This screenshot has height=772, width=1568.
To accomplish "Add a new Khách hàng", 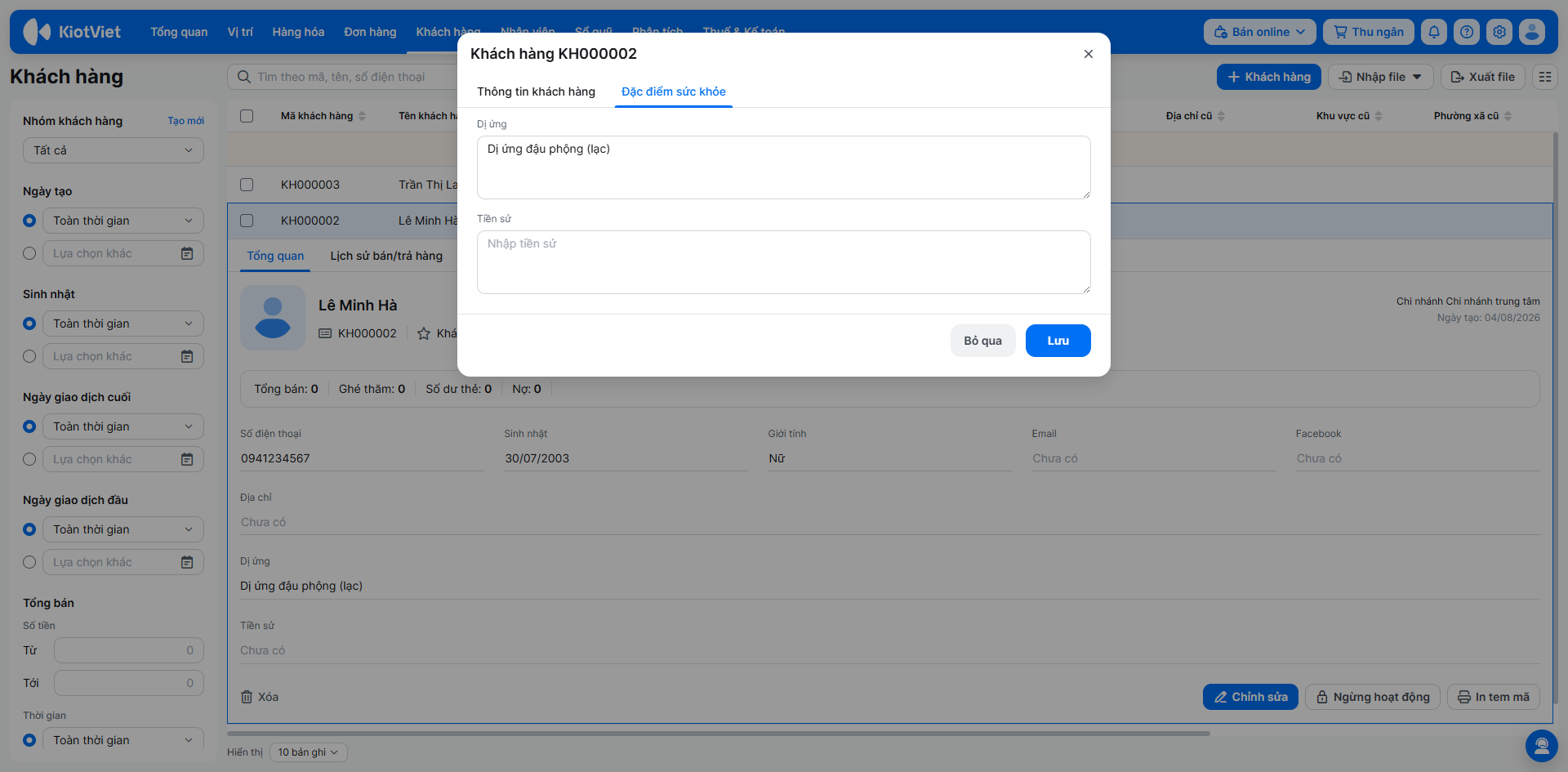I will (x=1269, y=77).
